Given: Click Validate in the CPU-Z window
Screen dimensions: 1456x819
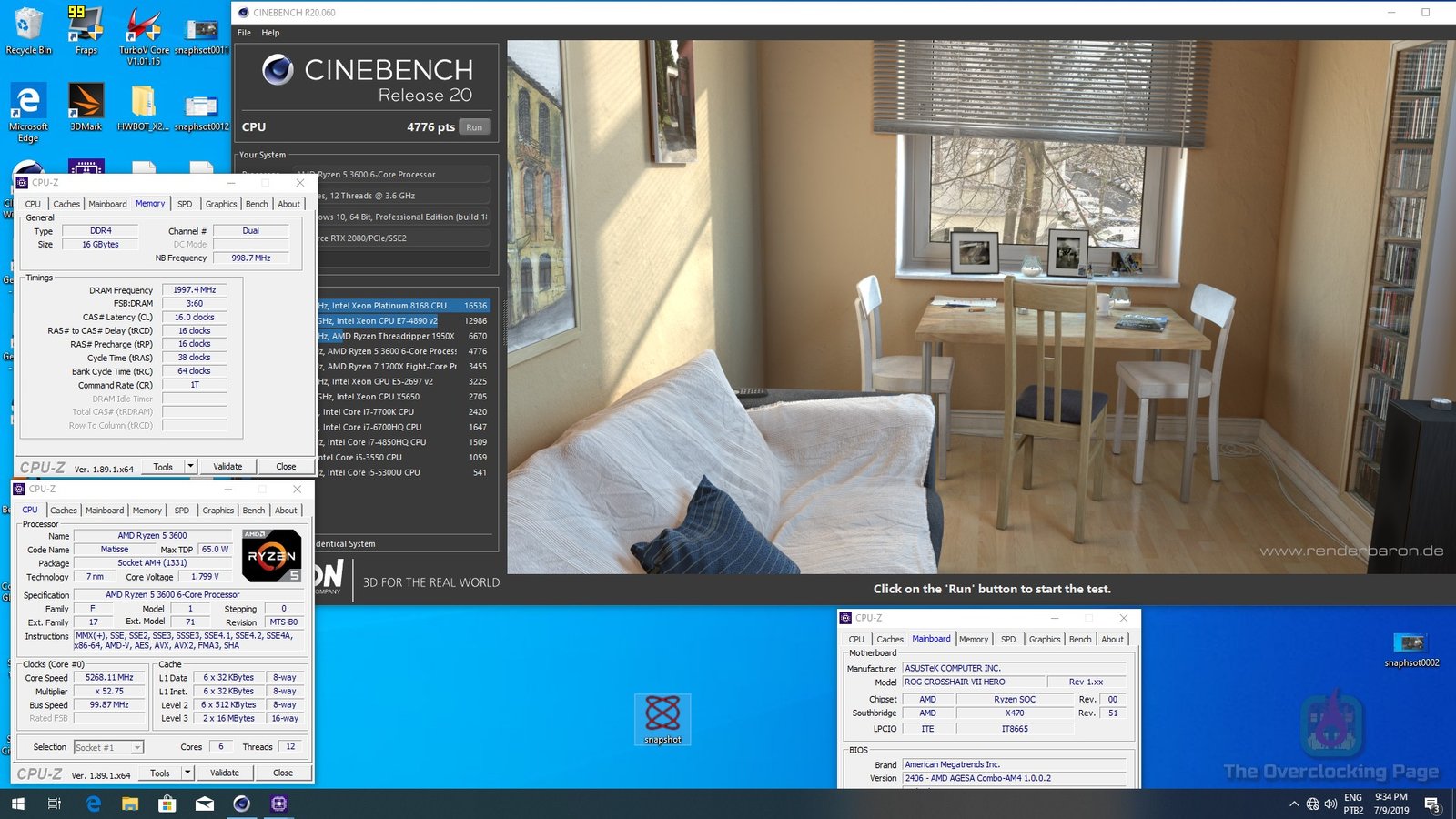Looking at the screenshot, I should pyautogui.click(x=225, y=772).
